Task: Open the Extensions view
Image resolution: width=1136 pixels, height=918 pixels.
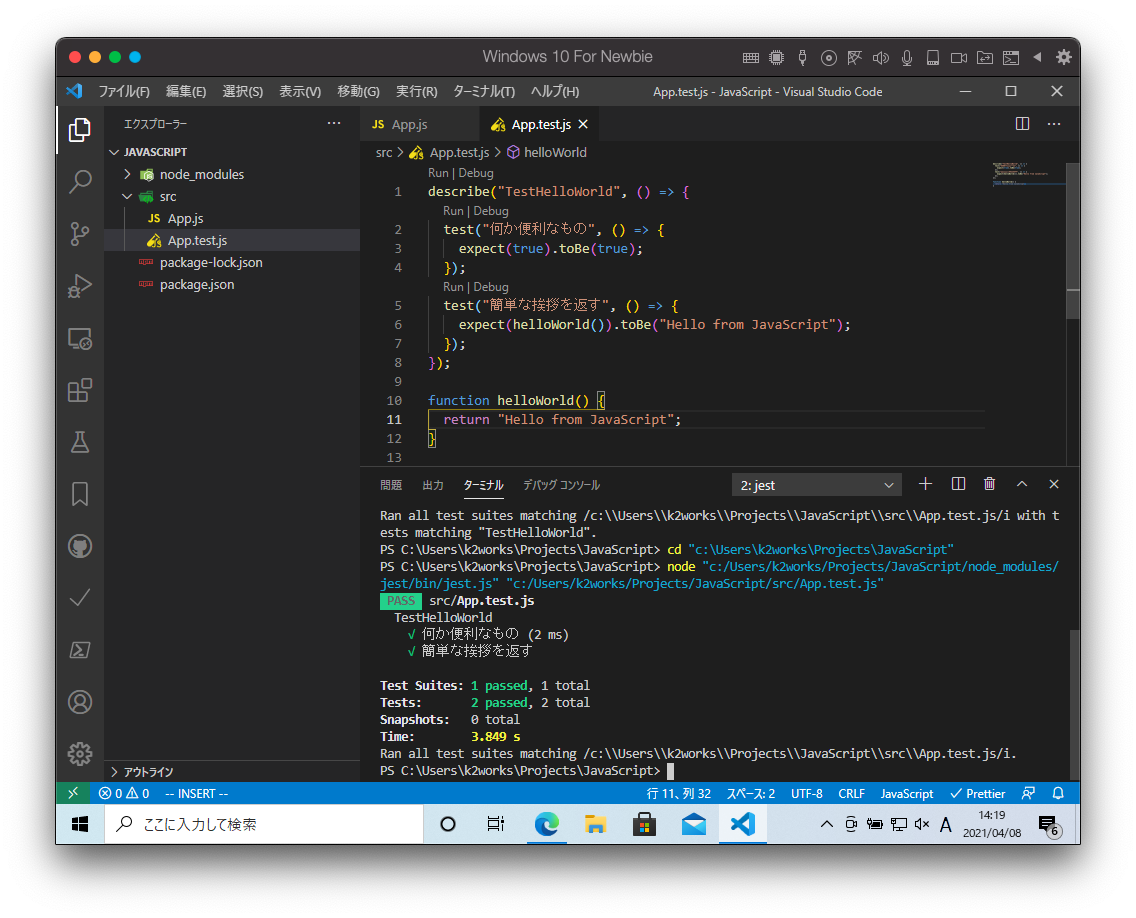Action: click(80, 390)
